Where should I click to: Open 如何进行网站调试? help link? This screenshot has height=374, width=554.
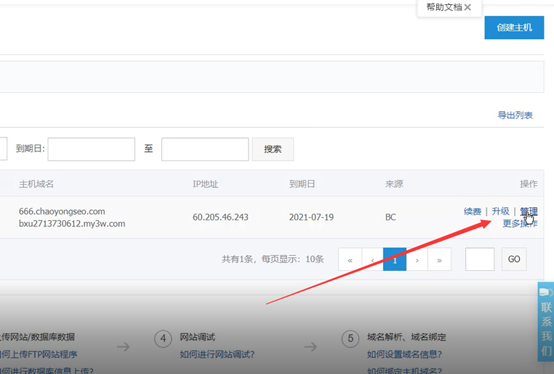click(217, 354)
